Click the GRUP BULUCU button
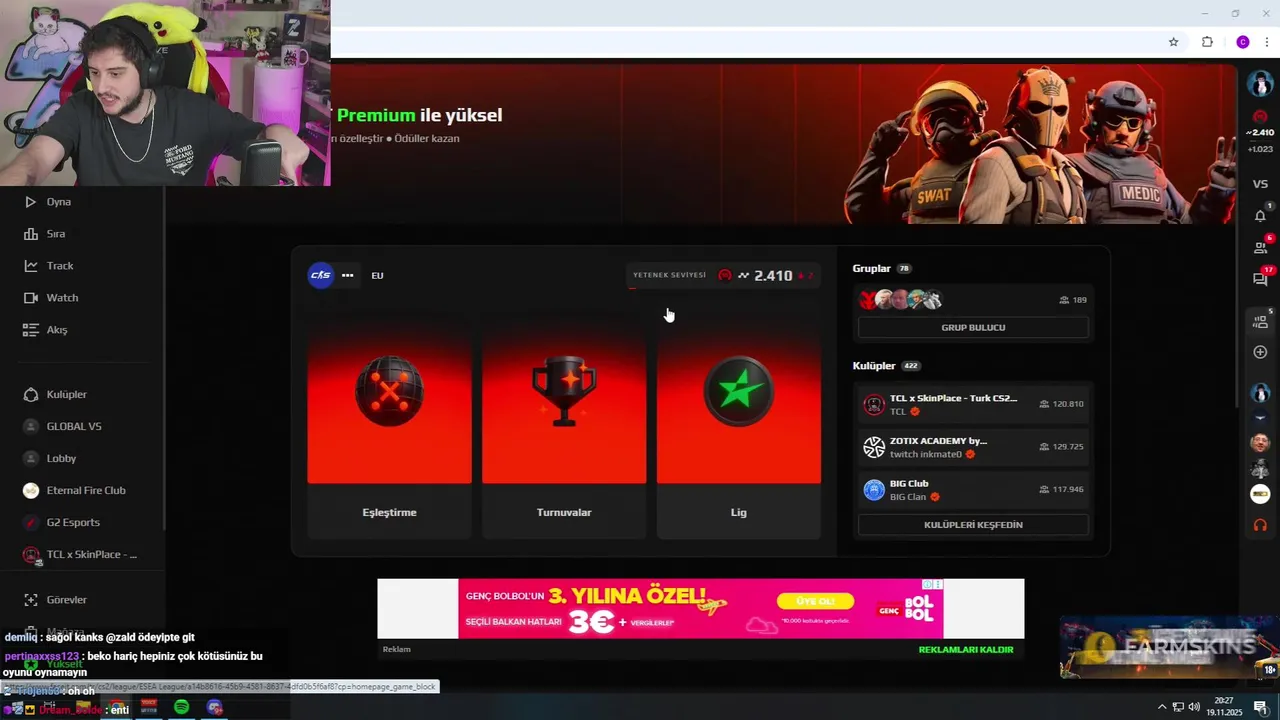1280x720 pixels. 973,327
